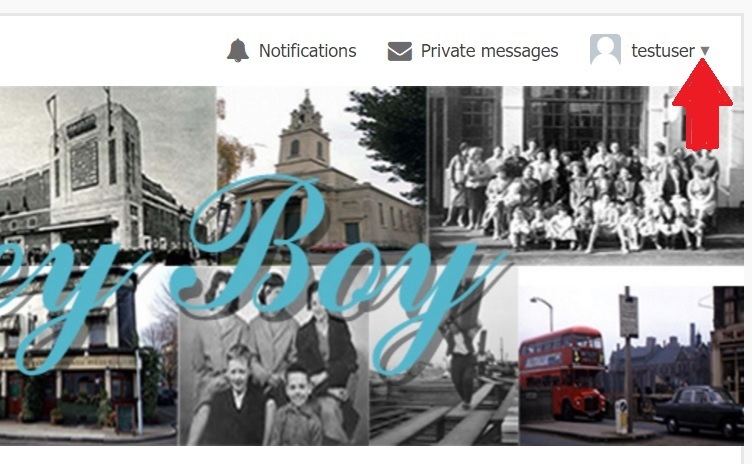752x464 pixels.
Task: Click the testuser avatar placeholder image
Action: [x=605, y=49]
